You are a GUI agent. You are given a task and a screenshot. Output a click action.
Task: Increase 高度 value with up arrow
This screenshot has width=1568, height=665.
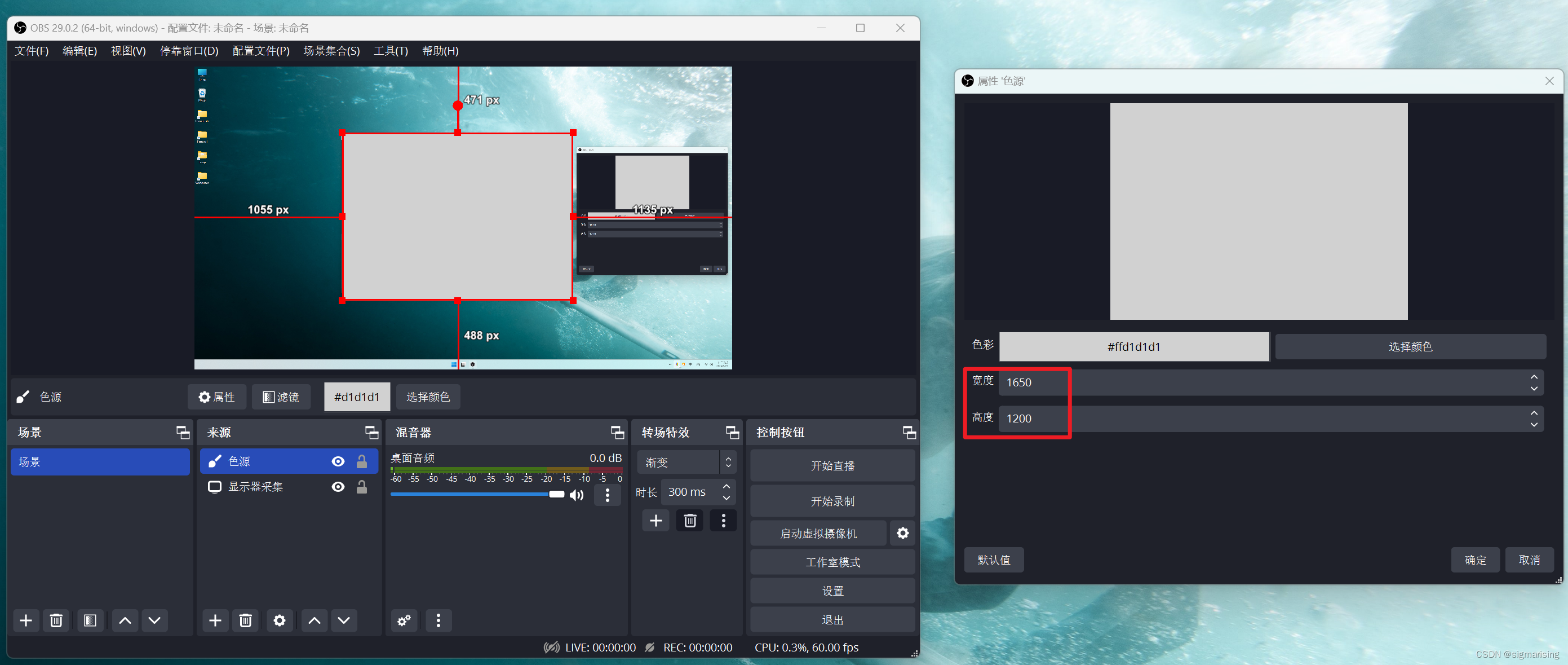tap(1534, 413)
